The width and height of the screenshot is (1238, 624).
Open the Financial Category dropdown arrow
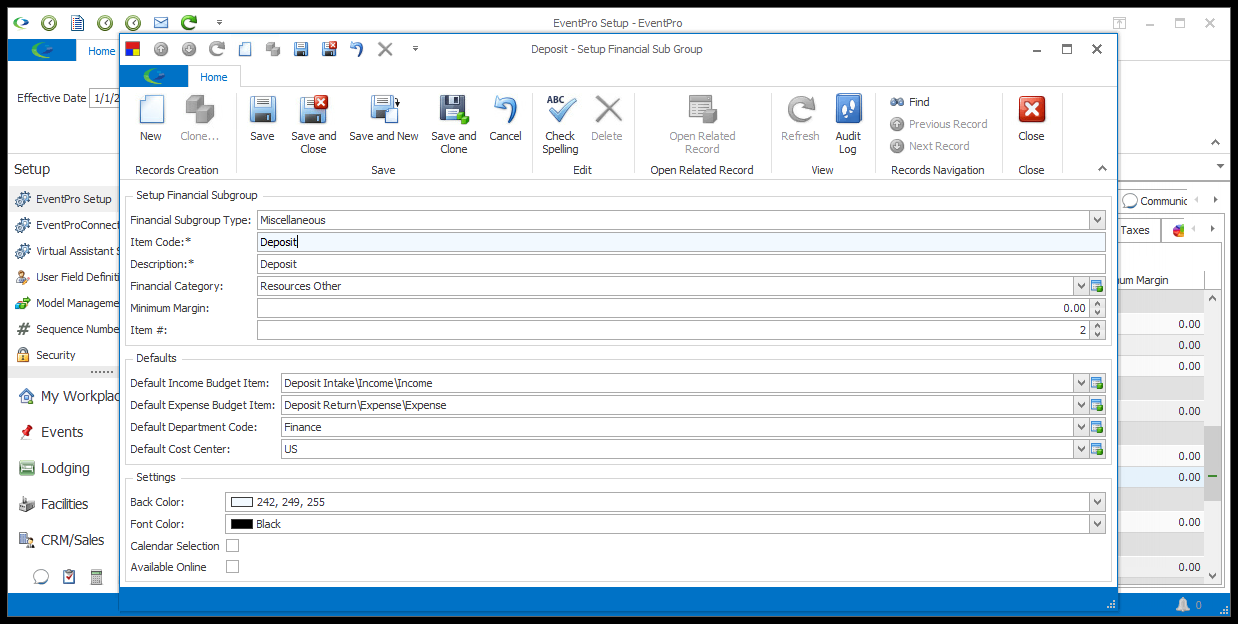1080,286
